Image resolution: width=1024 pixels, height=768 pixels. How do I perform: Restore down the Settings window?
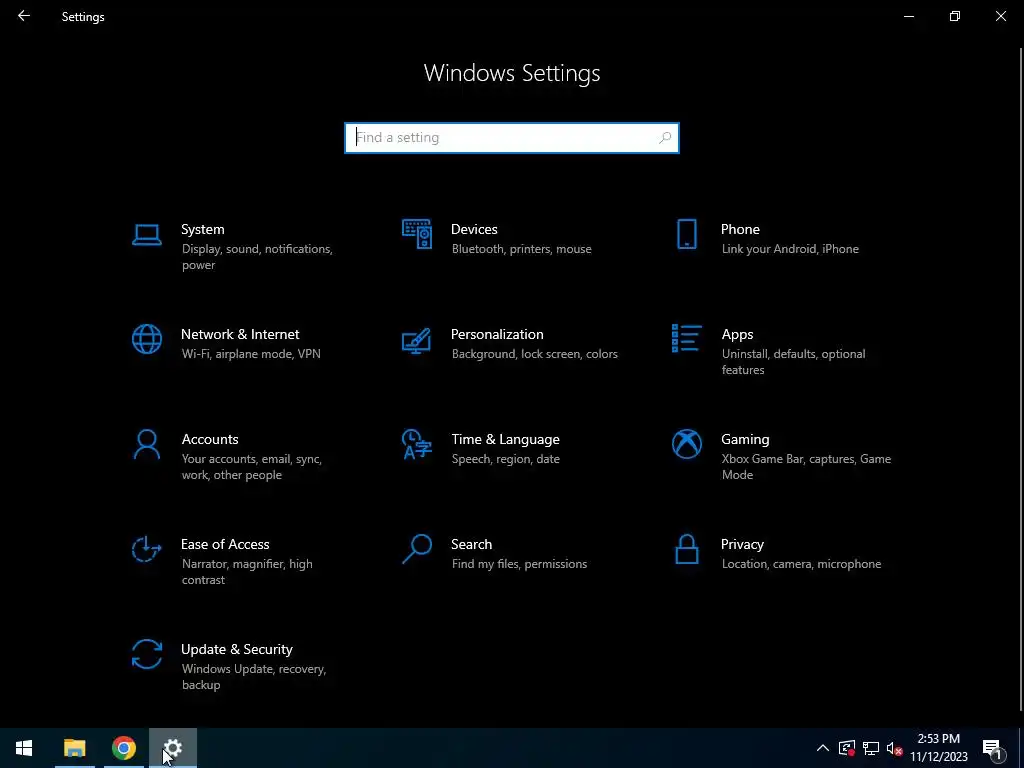tap(955, 16)
